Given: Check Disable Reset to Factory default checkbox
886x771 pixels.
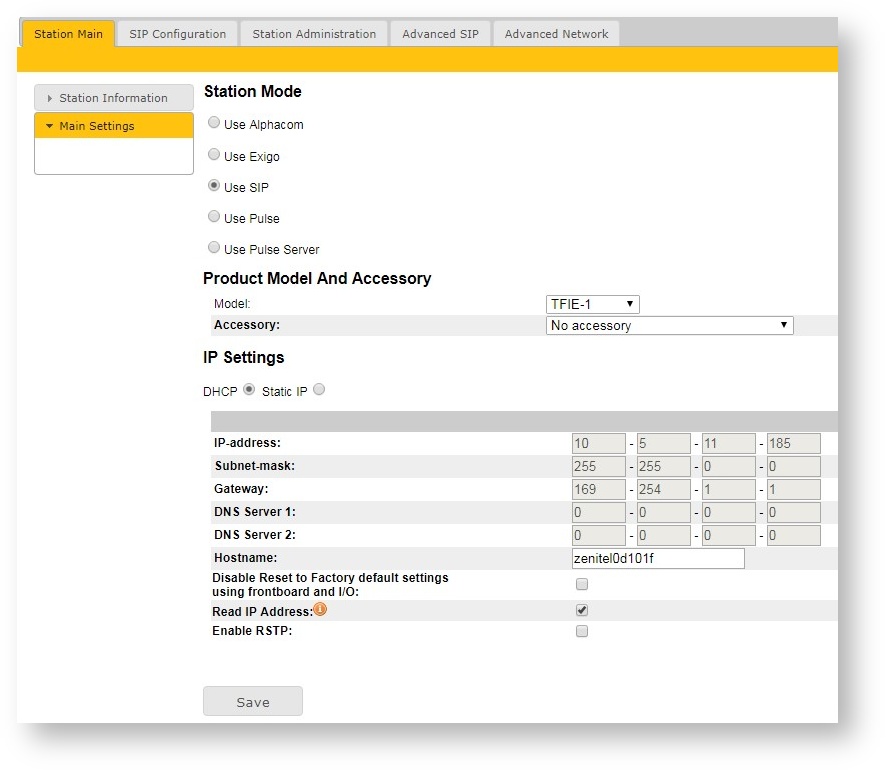Looking at the screenshot, I should [x=582, y=584].
